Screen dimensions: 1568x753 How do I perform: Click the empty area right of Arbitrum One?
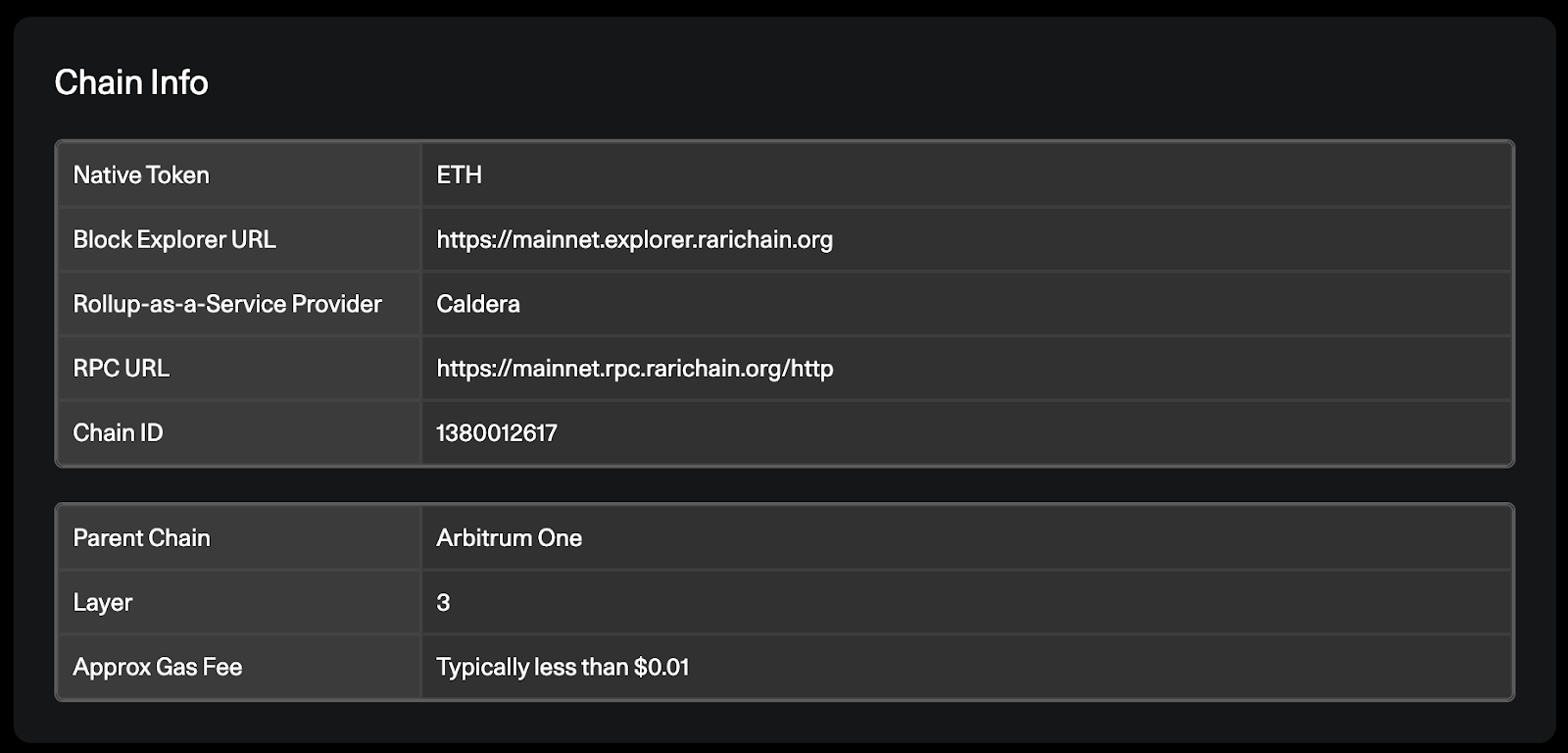[1046, 538]
